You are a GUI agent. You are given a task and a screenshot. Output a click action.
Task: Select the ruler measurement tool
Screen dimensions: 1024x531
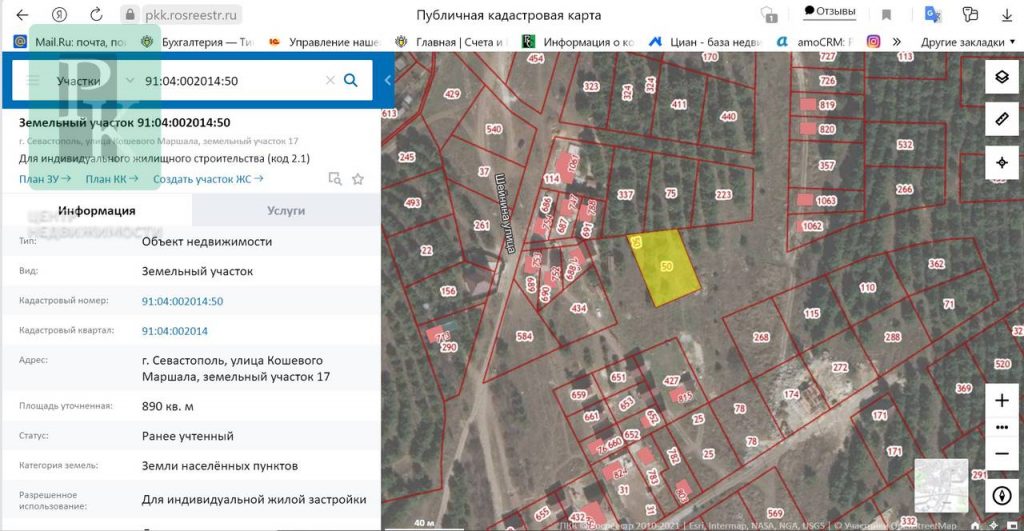1002,120
